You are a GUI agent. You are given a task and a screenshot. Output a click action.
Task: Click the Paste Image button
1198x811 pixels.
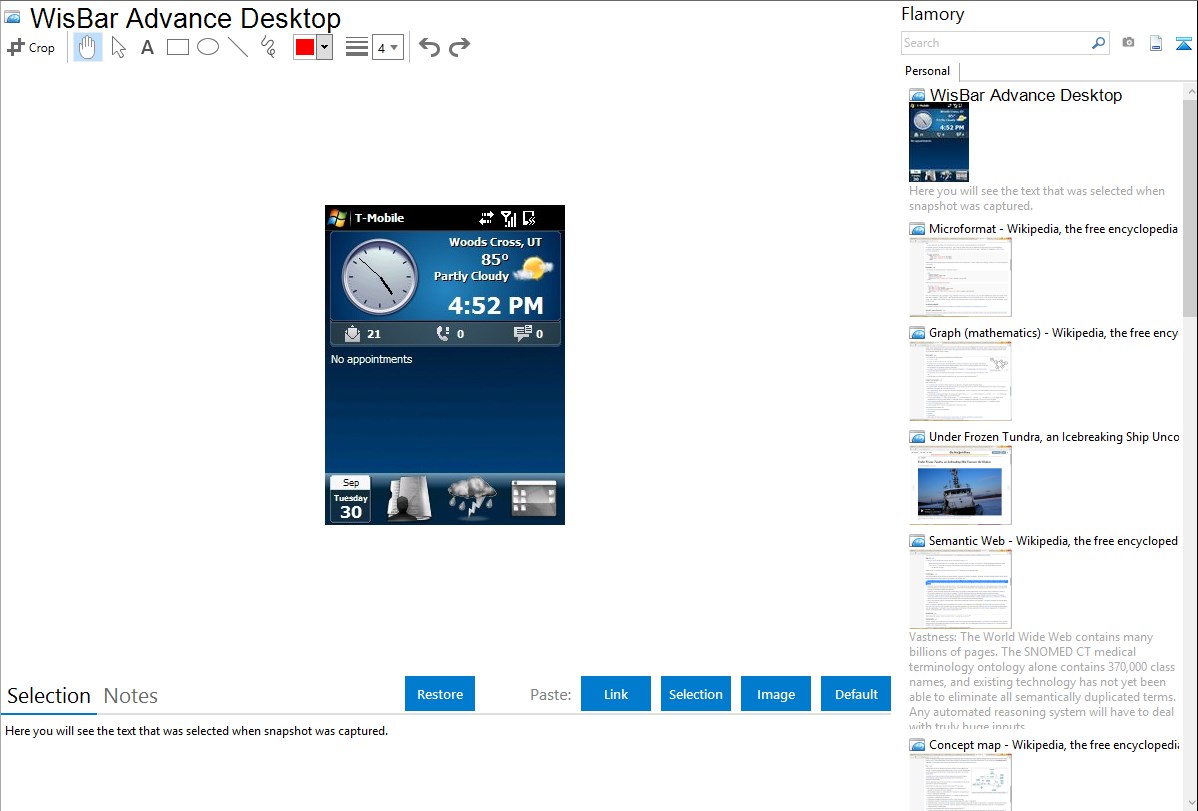point(775,694)
